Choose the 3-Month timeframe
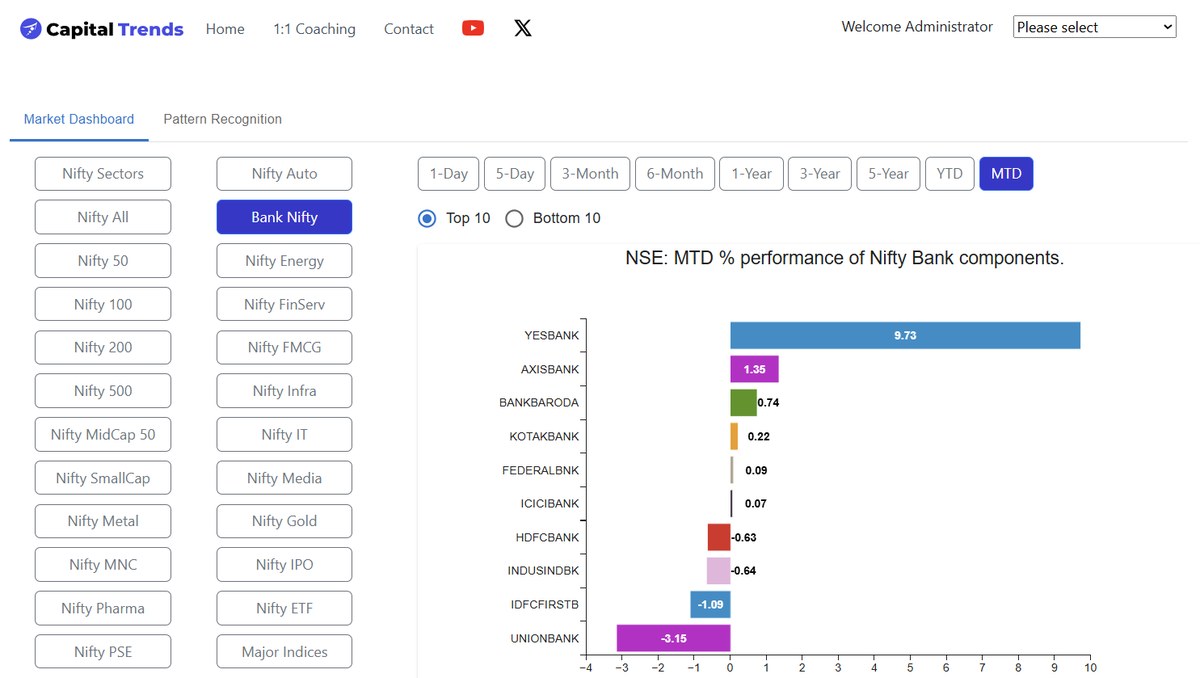The height and width of the screenshot is (678, 1200). (590, 174)
